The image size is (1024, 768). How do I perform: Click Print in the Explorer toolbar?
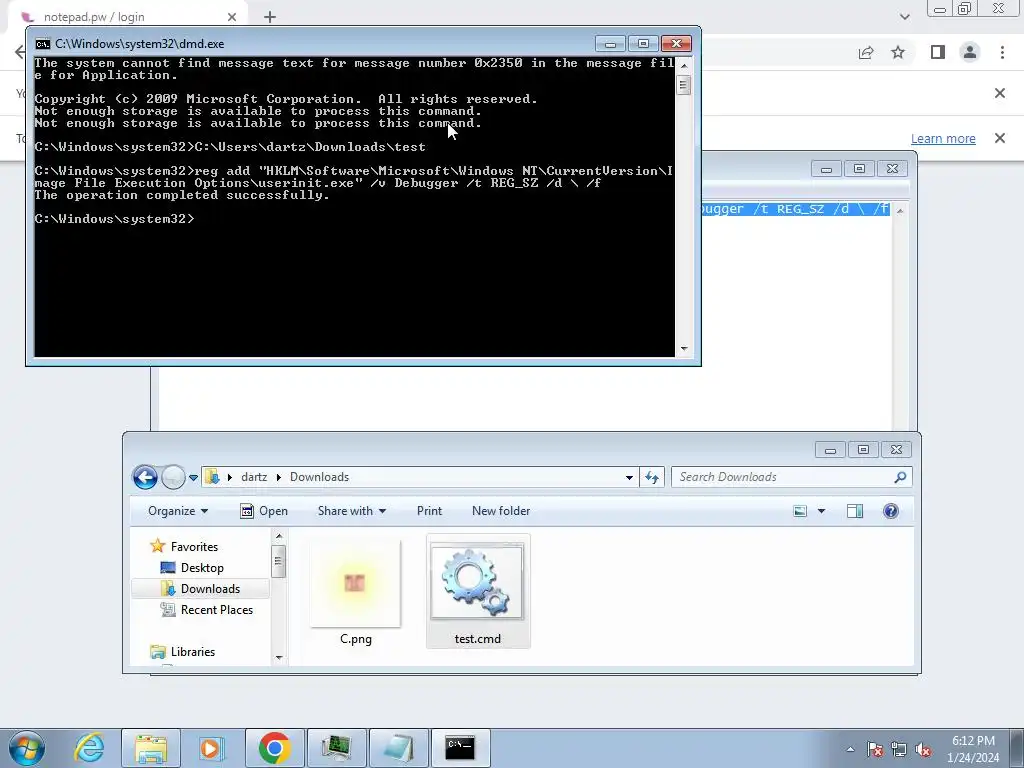coord(429,511)
